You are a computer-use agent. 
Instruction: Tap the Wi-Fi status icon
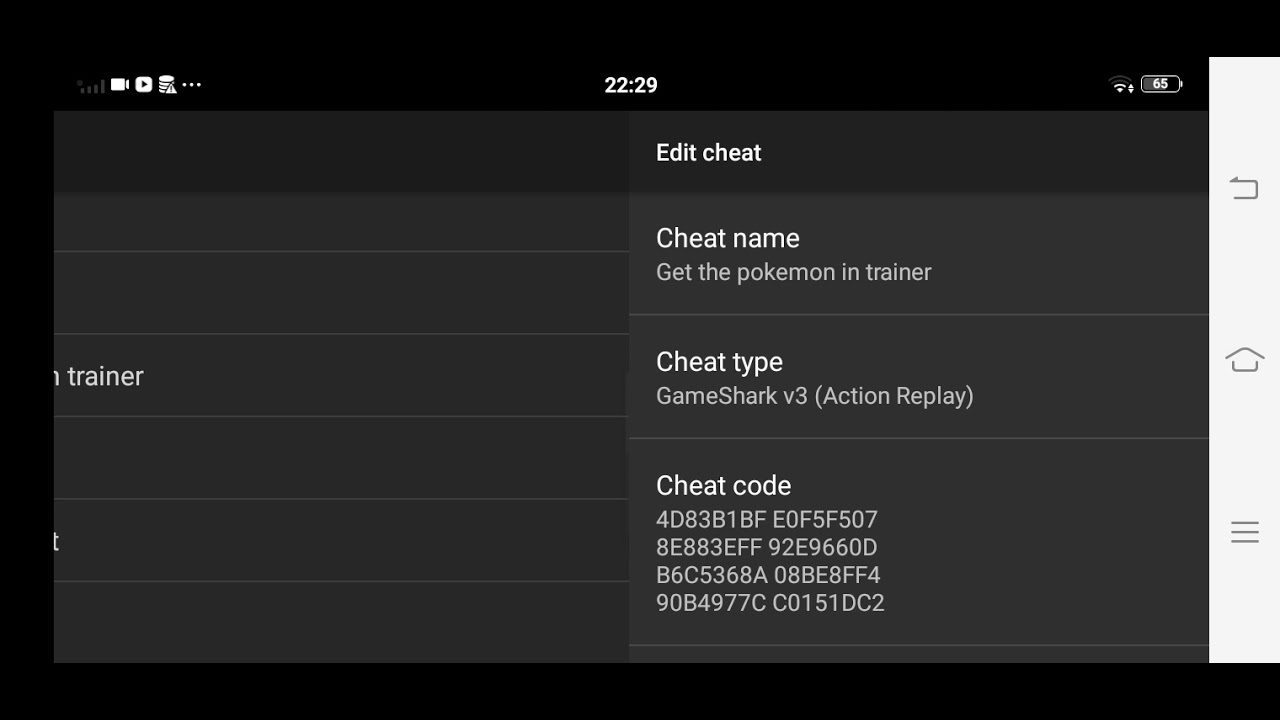(x=1122, y=85)
